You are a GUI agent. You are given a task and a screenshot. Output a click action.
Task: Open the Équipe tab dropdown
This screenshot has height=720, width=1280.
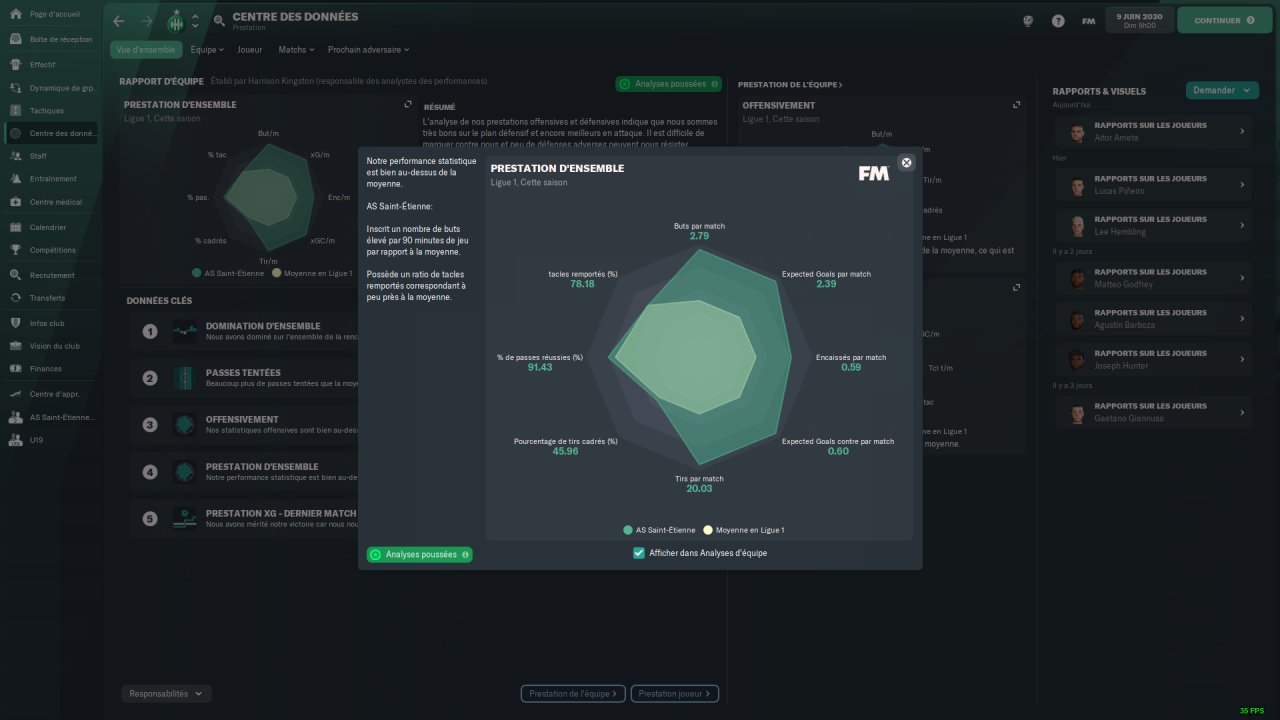207,49
